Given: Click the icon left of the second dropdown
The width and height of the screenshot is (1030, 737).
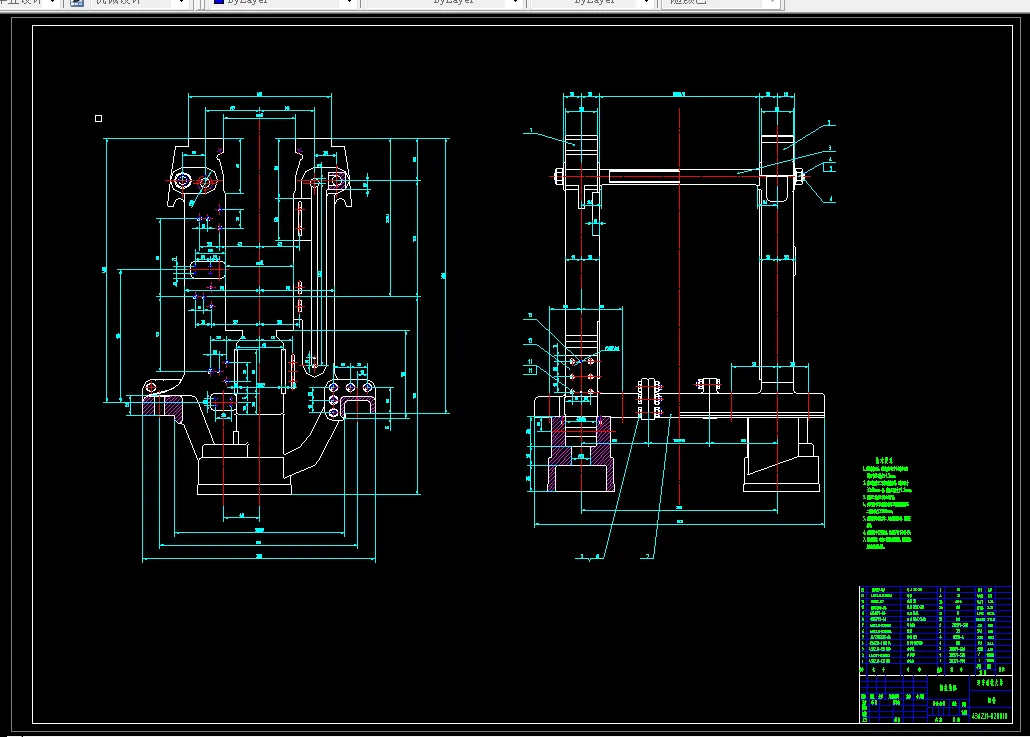Looking at the screenshot, I should tap(76, 3).
